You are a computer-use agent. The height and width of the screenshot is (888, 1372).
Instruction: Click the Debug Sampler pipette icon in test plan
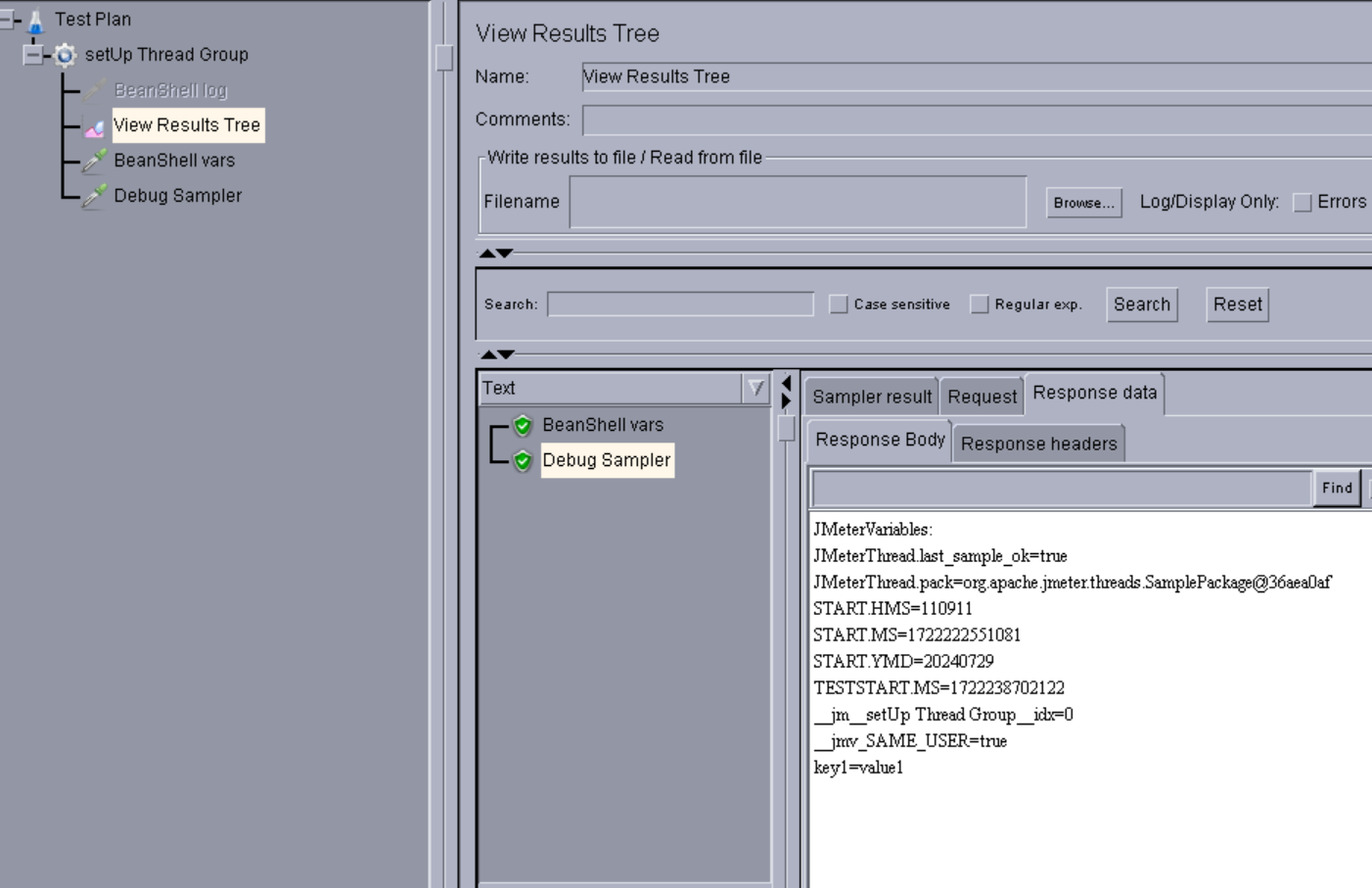(x=94, y=196)
